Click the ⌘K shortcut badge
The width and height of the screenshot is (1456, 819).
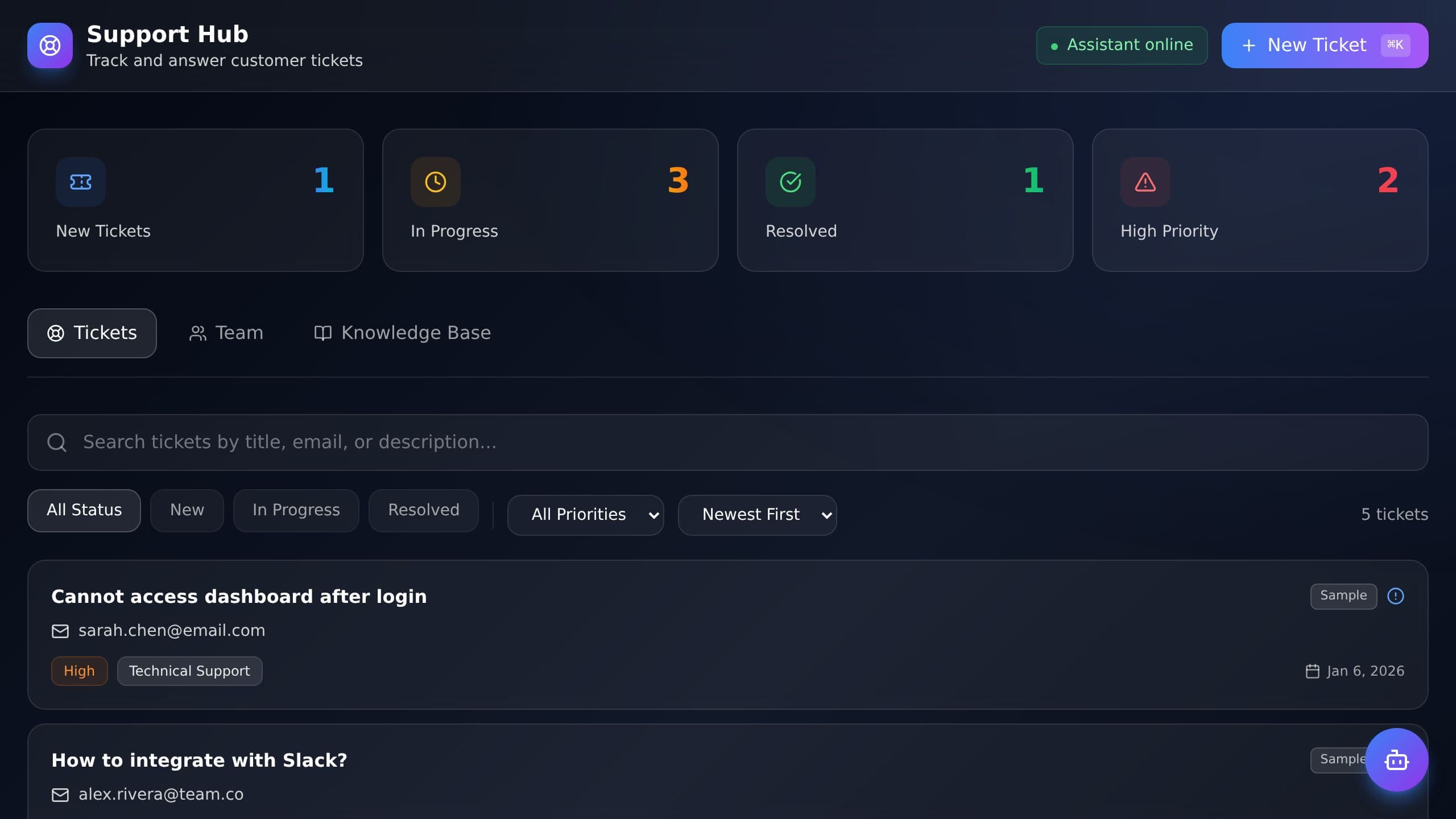click(1395, 45)
